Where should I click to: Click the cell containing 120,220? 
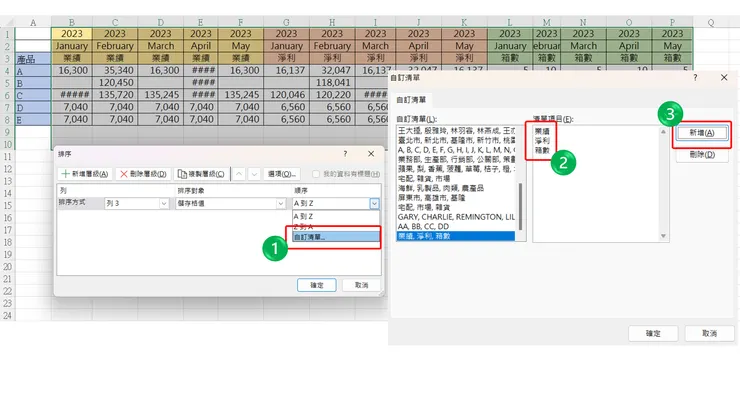[332, 95]
